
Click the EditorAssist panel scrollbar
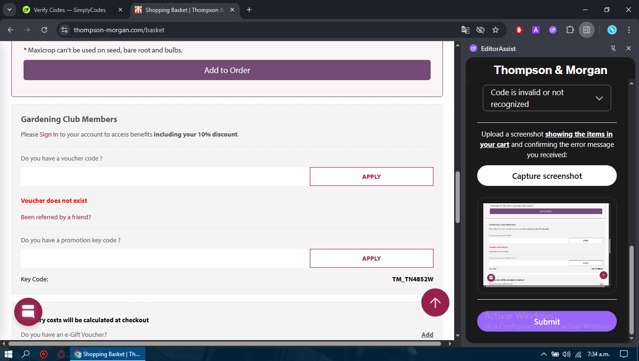pos(631,289)
